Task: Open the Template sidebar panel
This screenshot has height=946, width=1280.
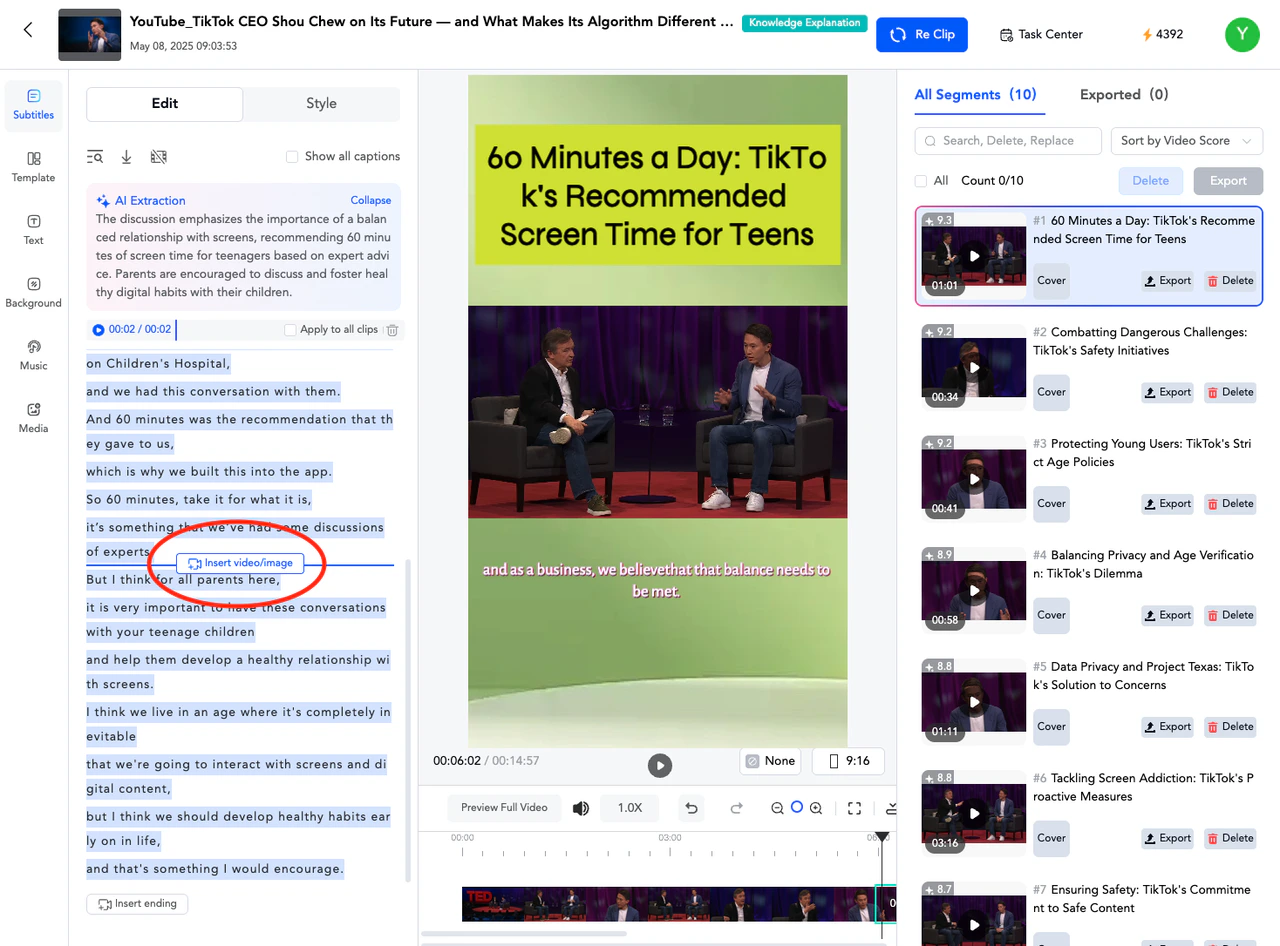Action: tap(34, 167)
